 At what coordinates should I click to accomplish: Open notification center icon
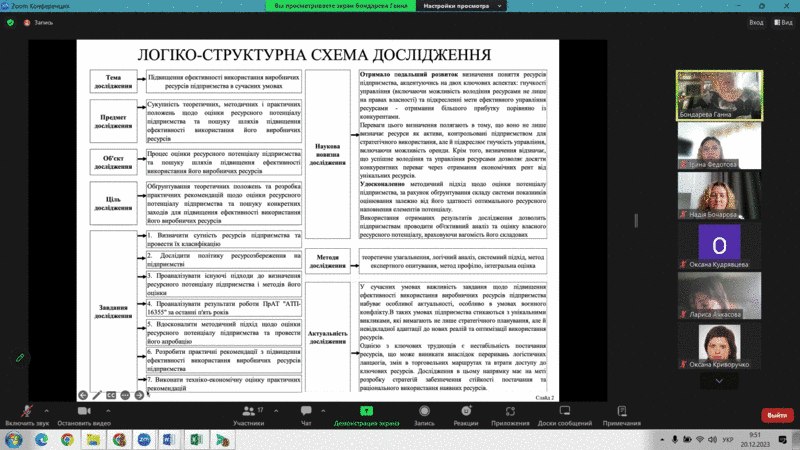click(782, 439)
